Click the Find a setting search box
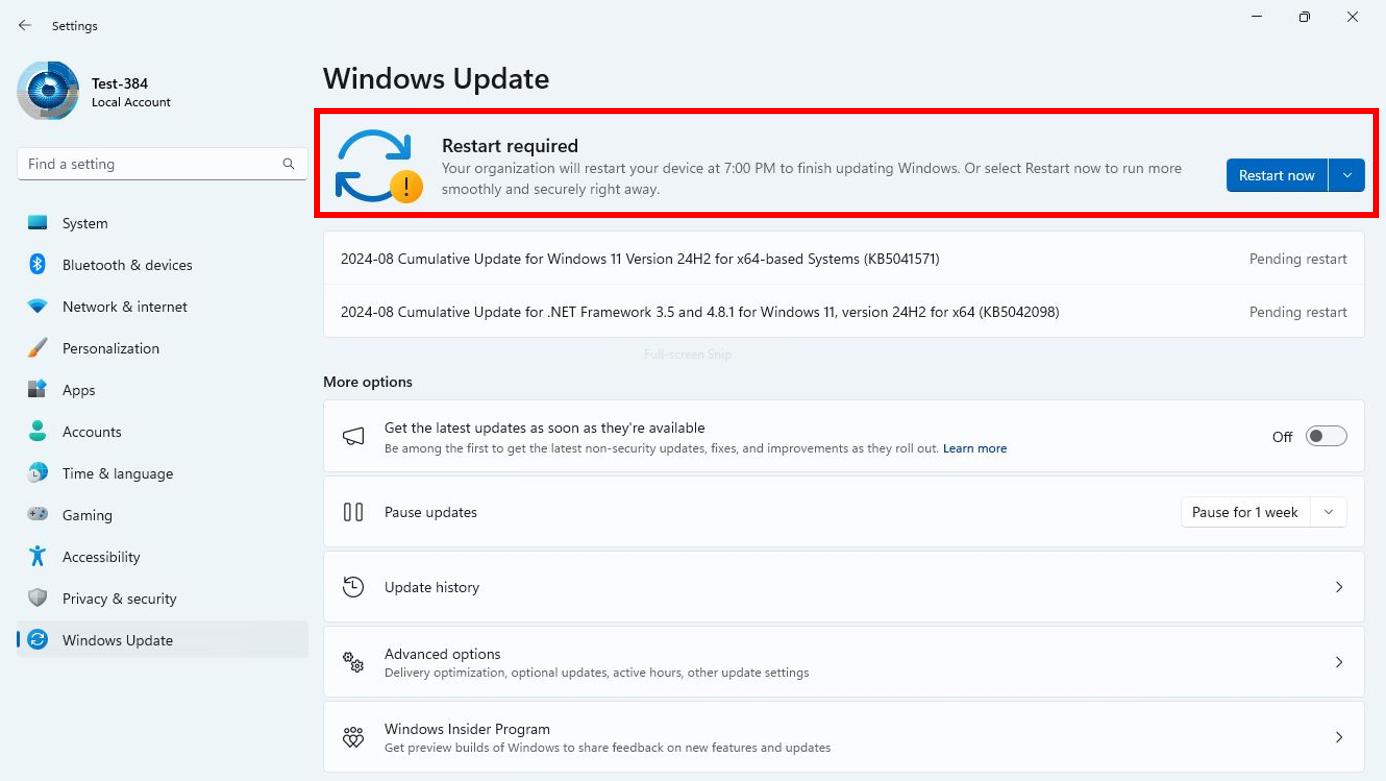The width and height of the screenshot is (1386, 781). click(162, 164)
